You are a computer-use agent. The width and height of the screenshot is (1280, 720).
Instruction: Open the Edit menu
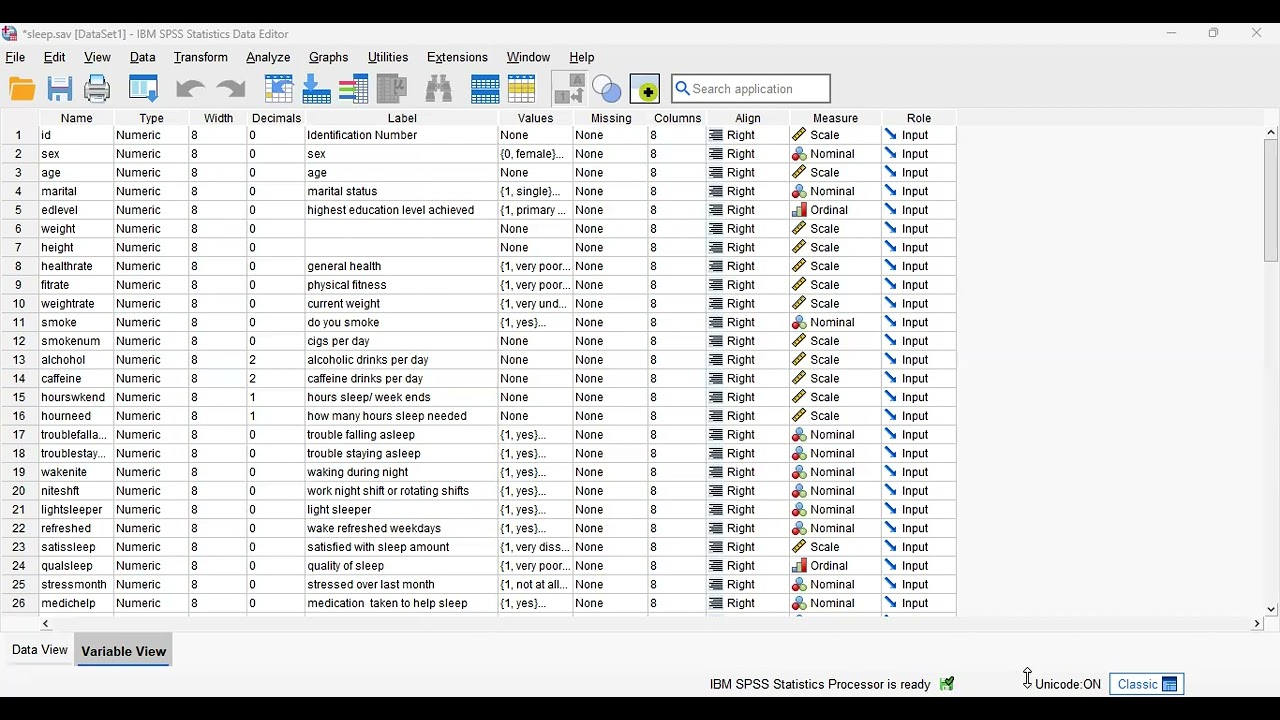[x=55, y=58]
